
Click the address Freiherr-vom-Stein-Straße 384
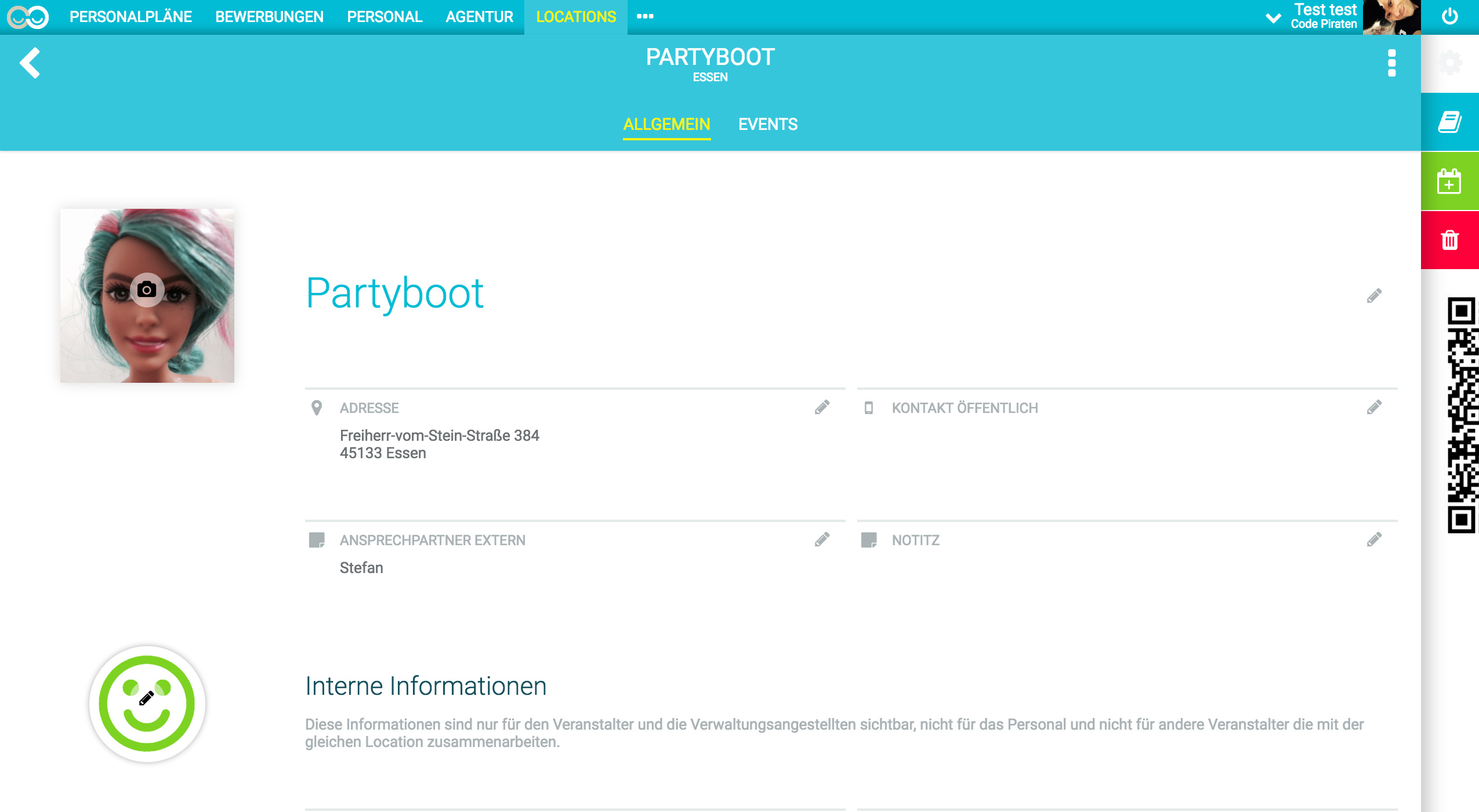click(439, 436)
